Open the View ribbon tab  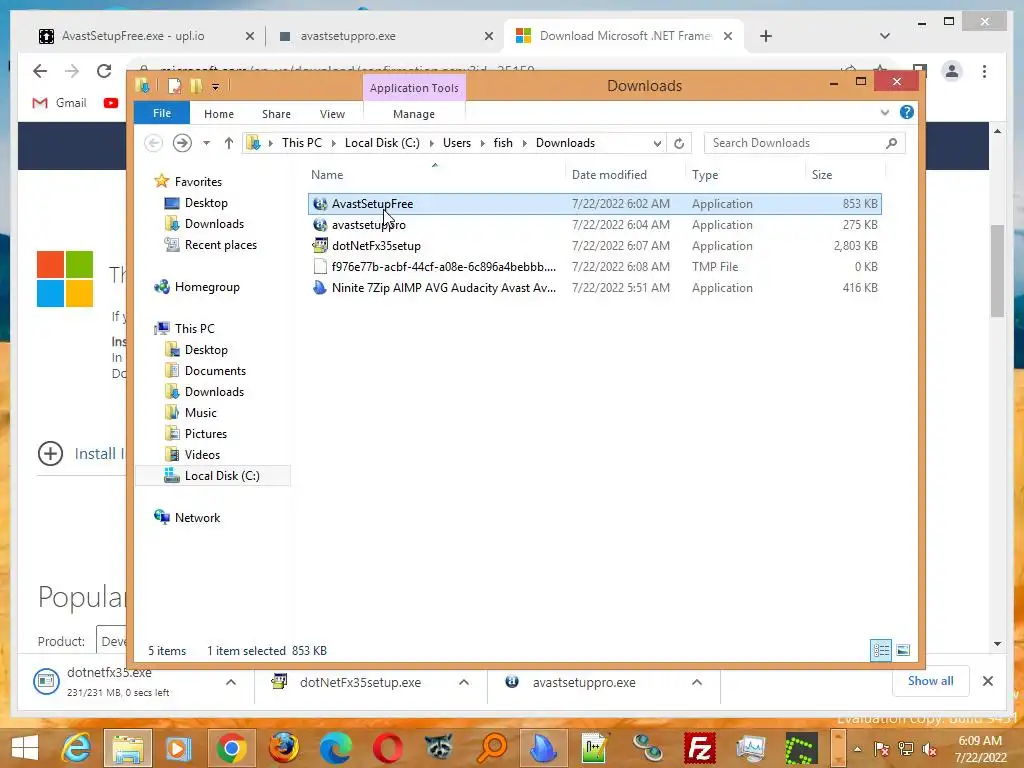click(332, 114)
